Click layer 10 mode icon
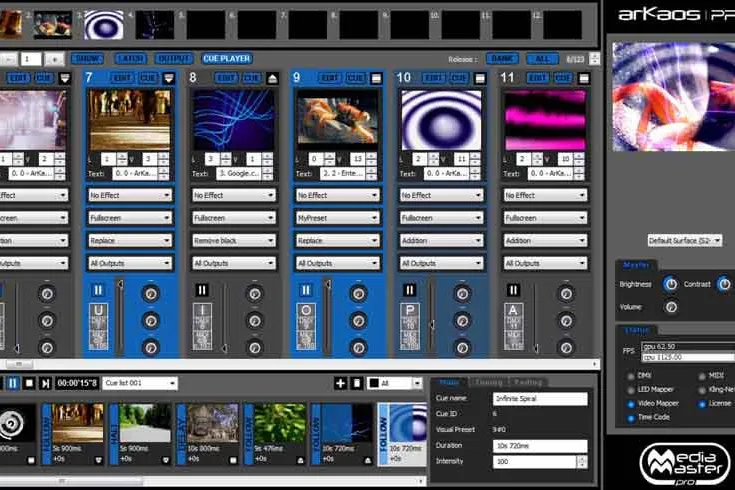The height and width of the screenshot is (490, 735). click(480, 78)
